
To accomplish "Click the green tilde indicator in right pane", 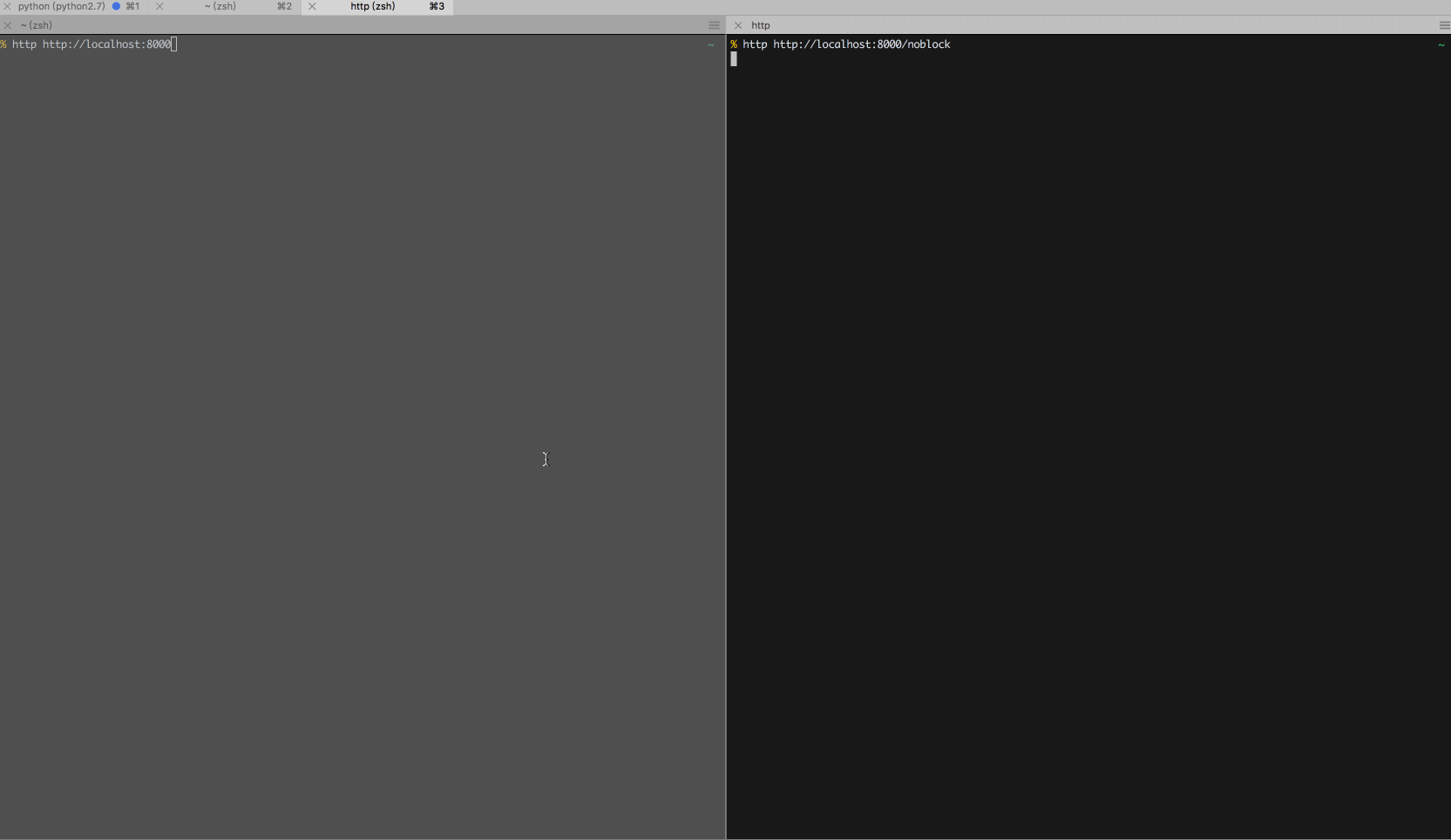I will coord(1441,44).
